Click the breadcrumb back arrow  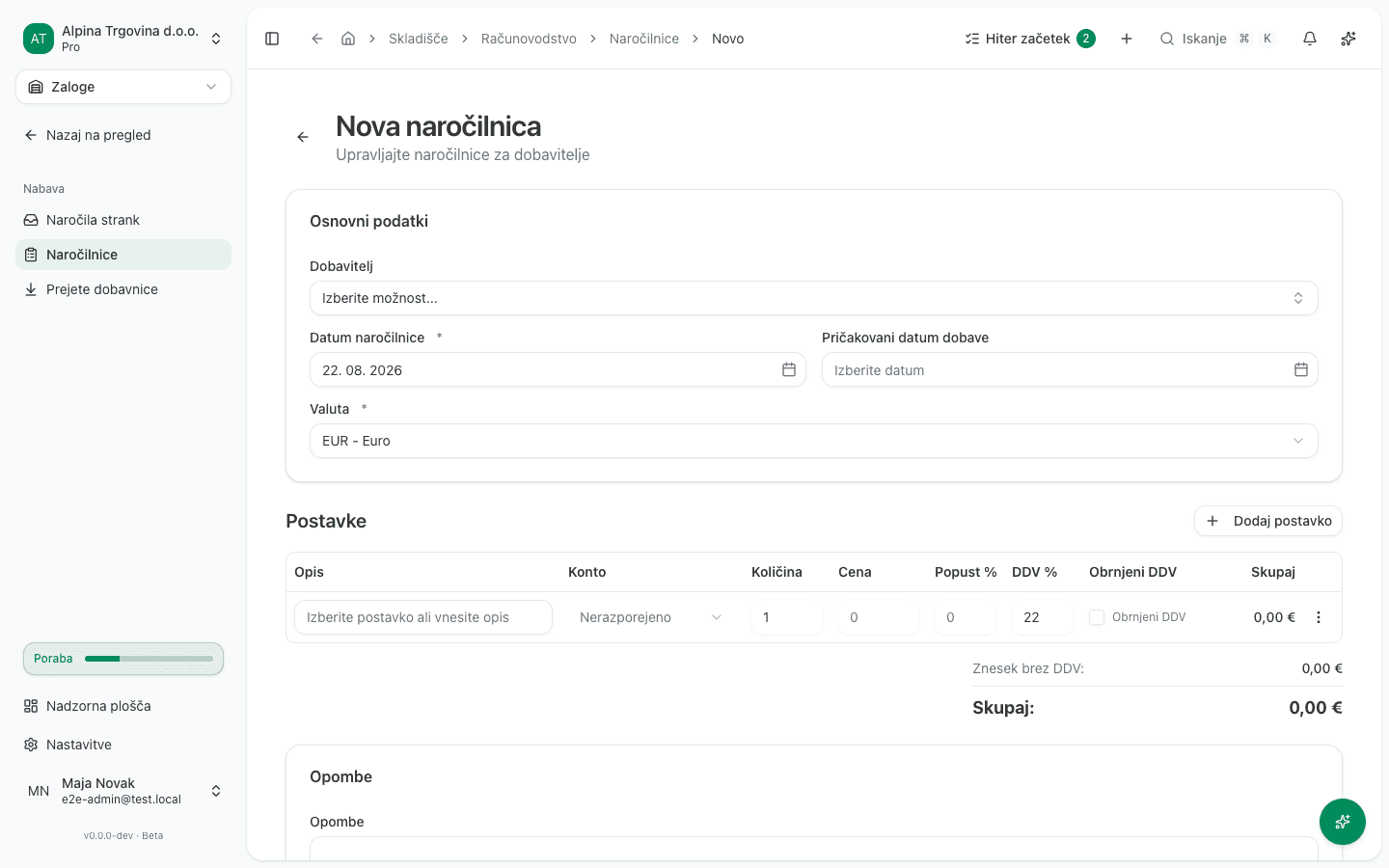click(316, 39)
